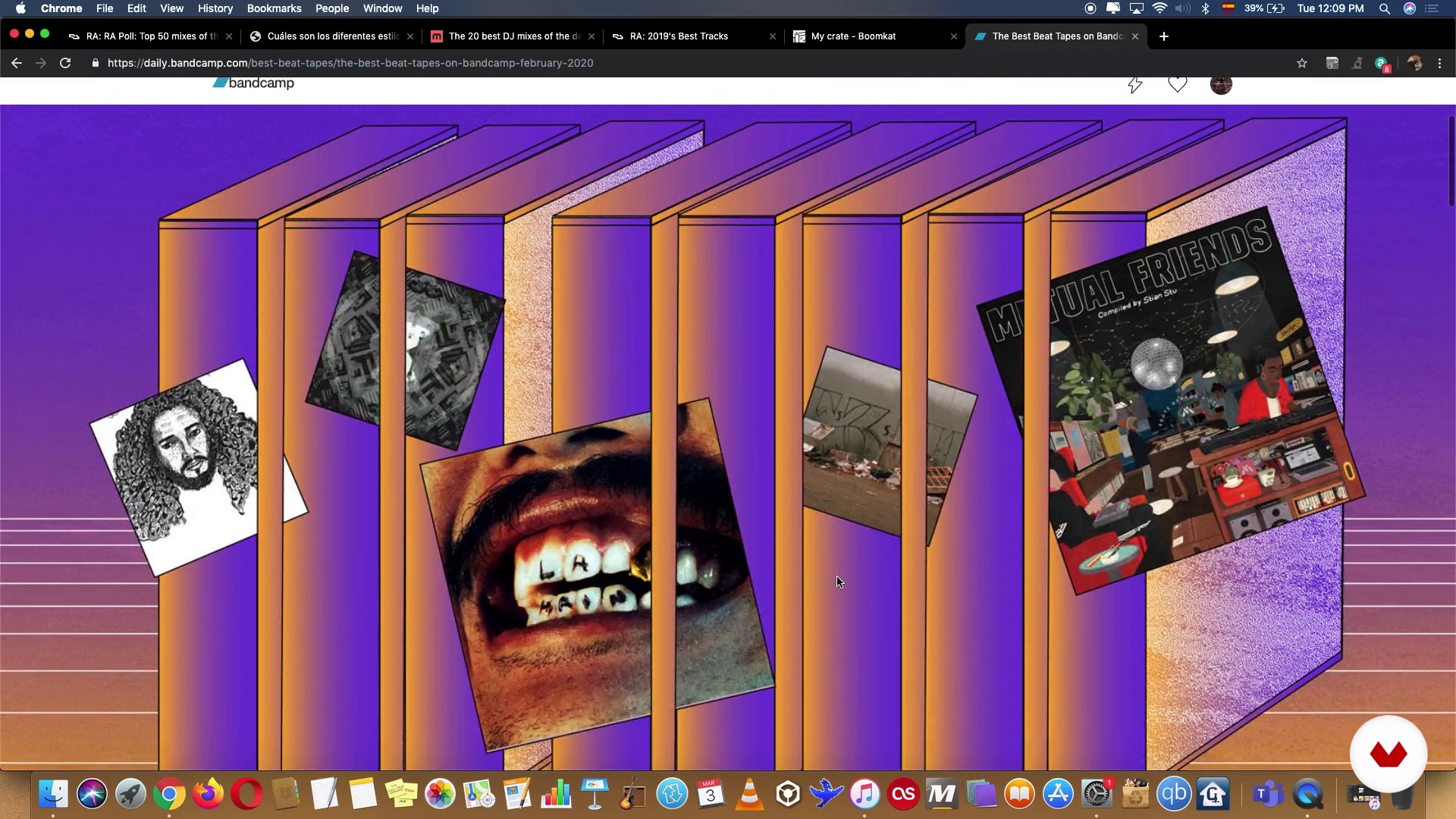Open Notification Center list icon
The width and height of the screenshot is (1456, 819).
click(1432, 8)
